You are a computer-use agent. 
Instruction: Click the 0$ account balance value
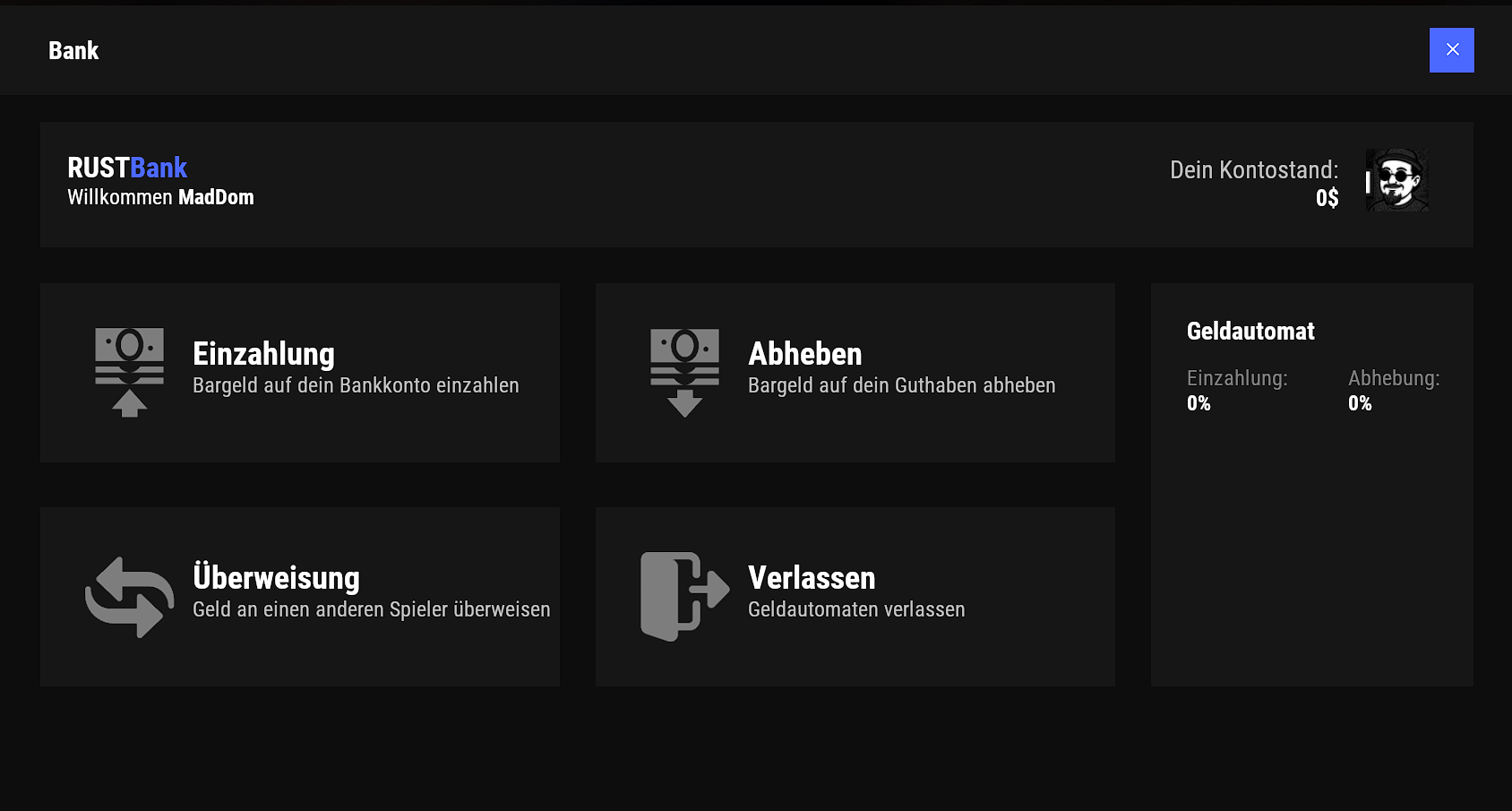click(x=1327, y=198)
